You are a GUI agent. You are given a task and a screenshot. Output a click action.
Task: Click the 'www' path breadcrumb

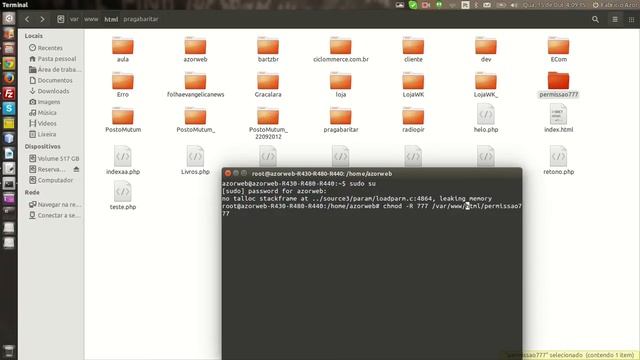[x=91, y=19]
